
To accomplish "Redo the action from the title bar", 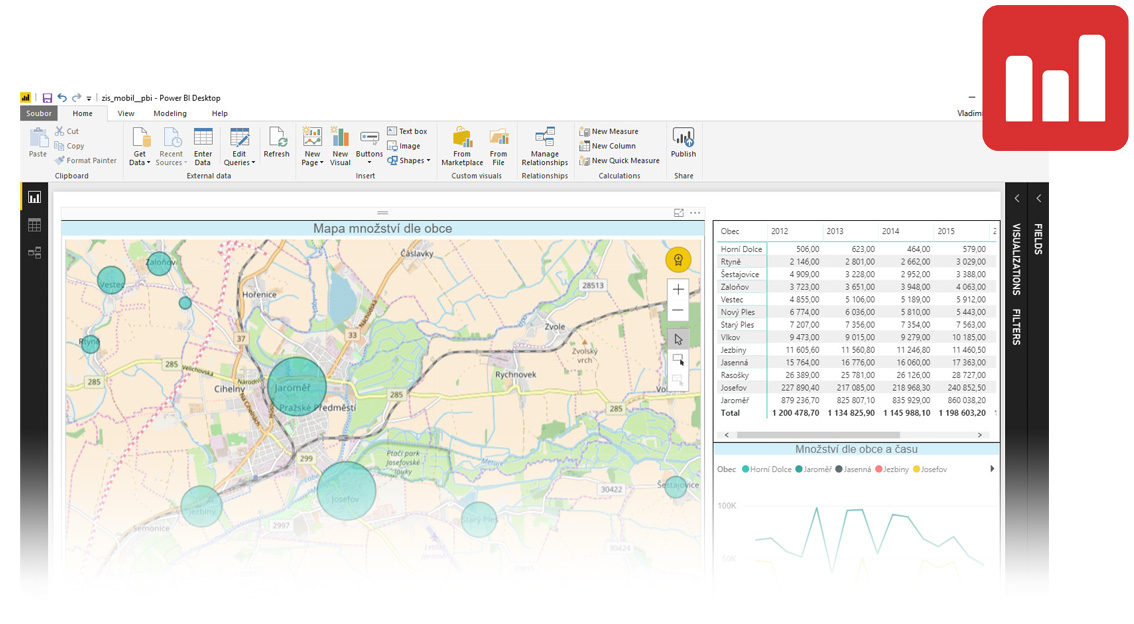I will click(76, 98).
